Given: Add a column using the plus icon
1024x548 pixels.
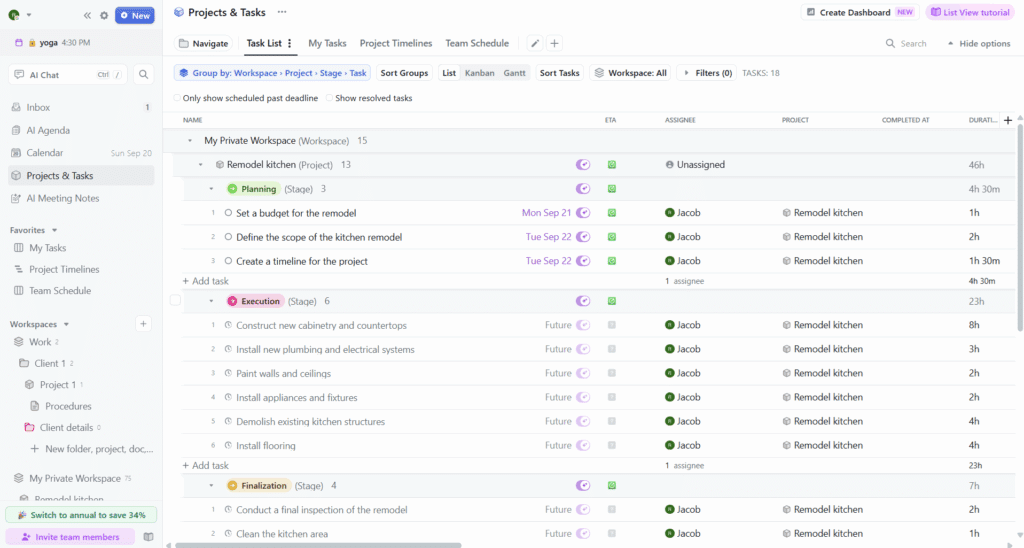Looking at the screenshot, I should [1008, 120].
